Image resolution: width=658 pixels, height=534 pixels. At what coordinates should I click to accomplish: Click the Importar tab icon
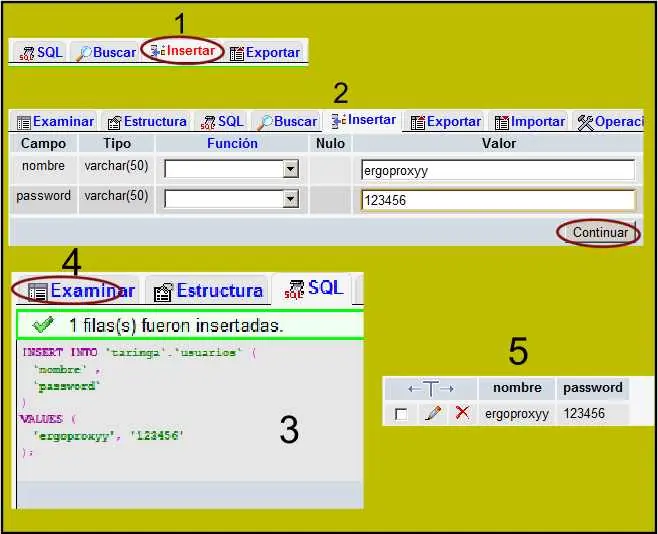point(501,122)
